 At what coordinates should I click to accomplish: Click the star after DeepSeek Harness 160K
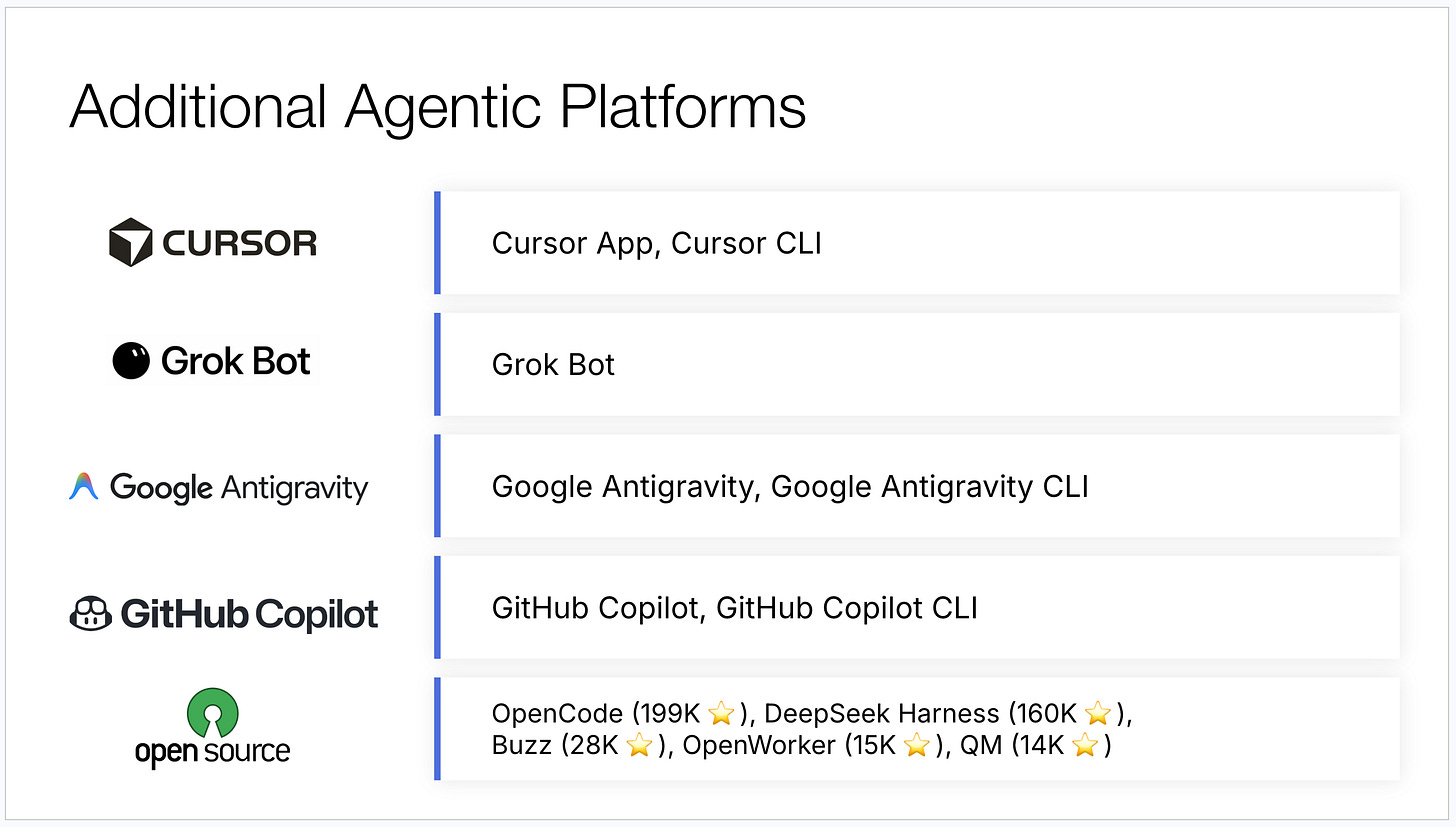pos(1098,714)
